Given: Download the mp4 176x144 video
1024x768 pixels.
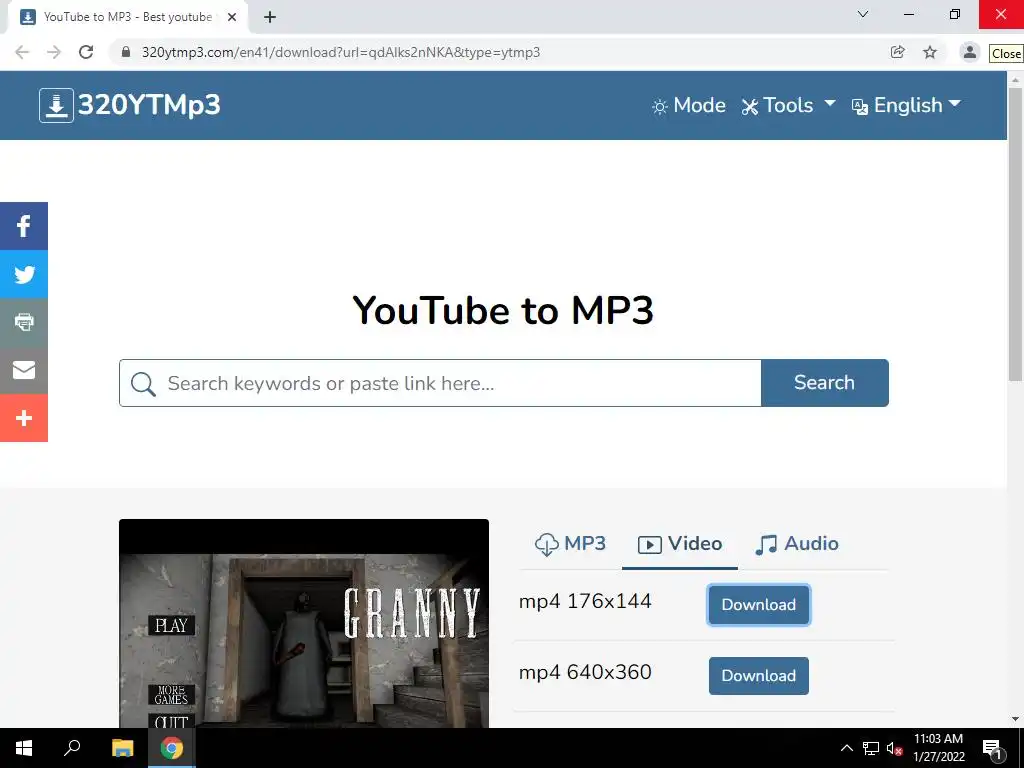Looking at the screenshot, I should pos(759,605).
